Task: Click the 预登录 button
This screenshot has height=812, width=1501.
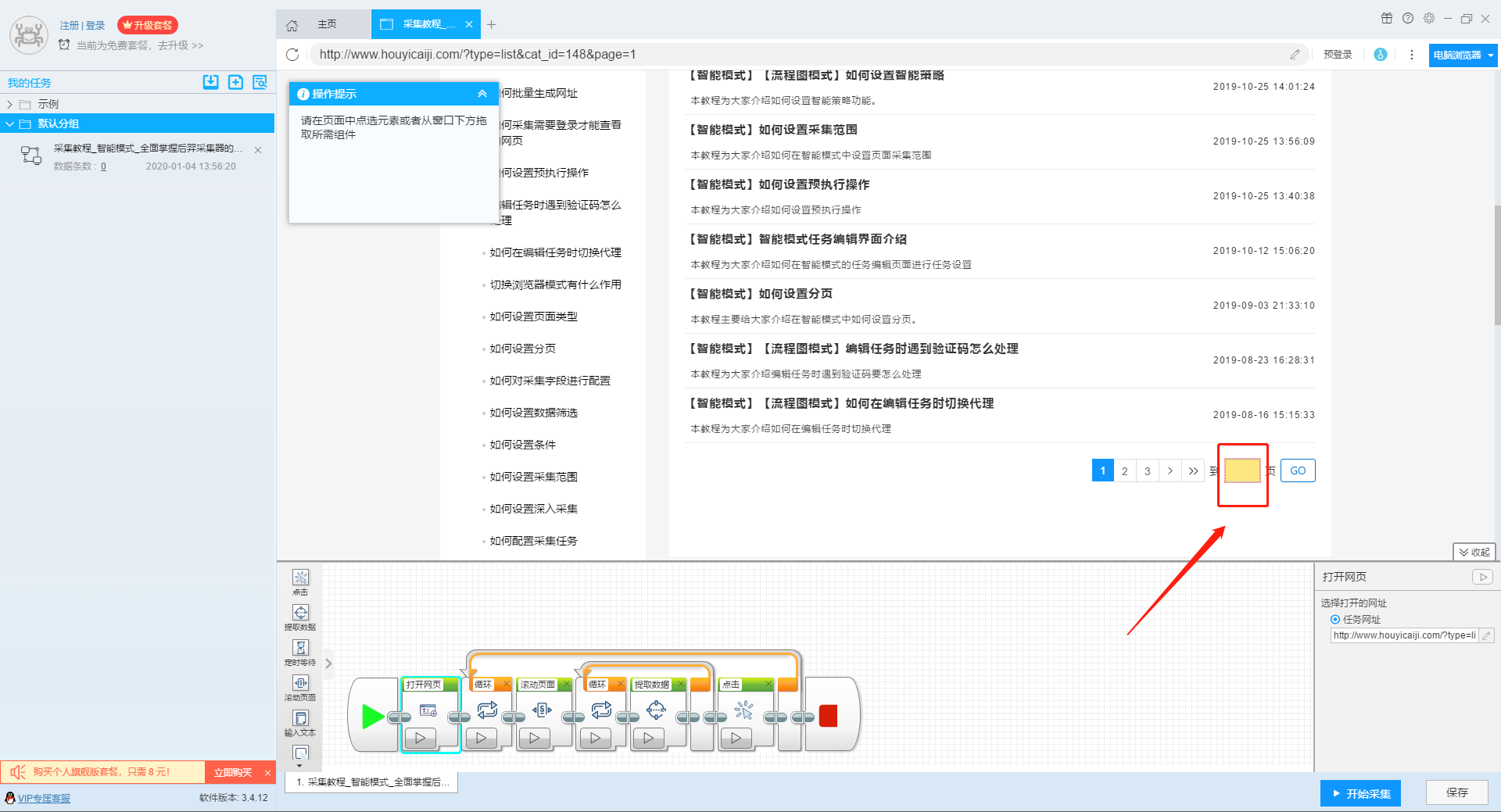Action: 1338,55
